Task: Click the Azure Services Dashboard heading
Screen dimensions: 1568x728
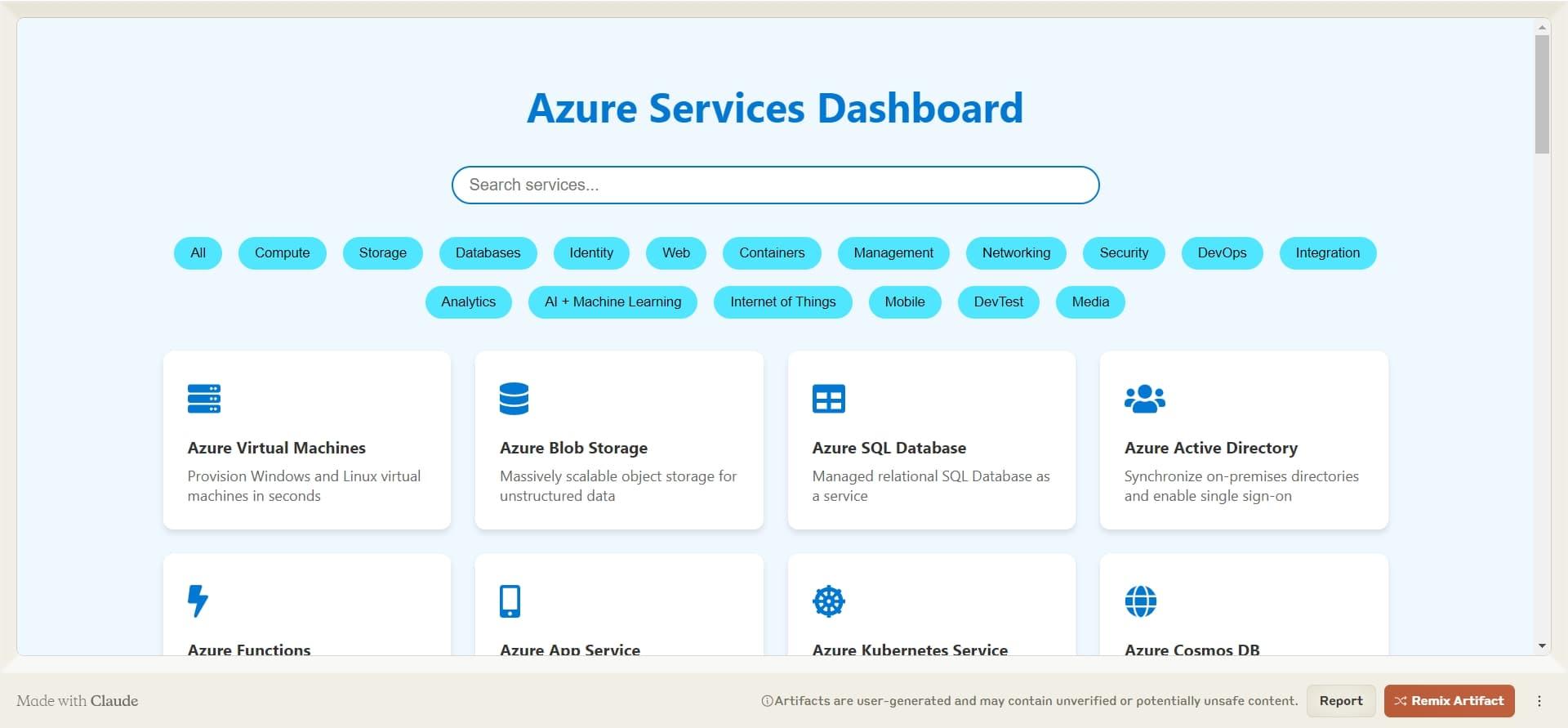Action: (x=775, y=108)
